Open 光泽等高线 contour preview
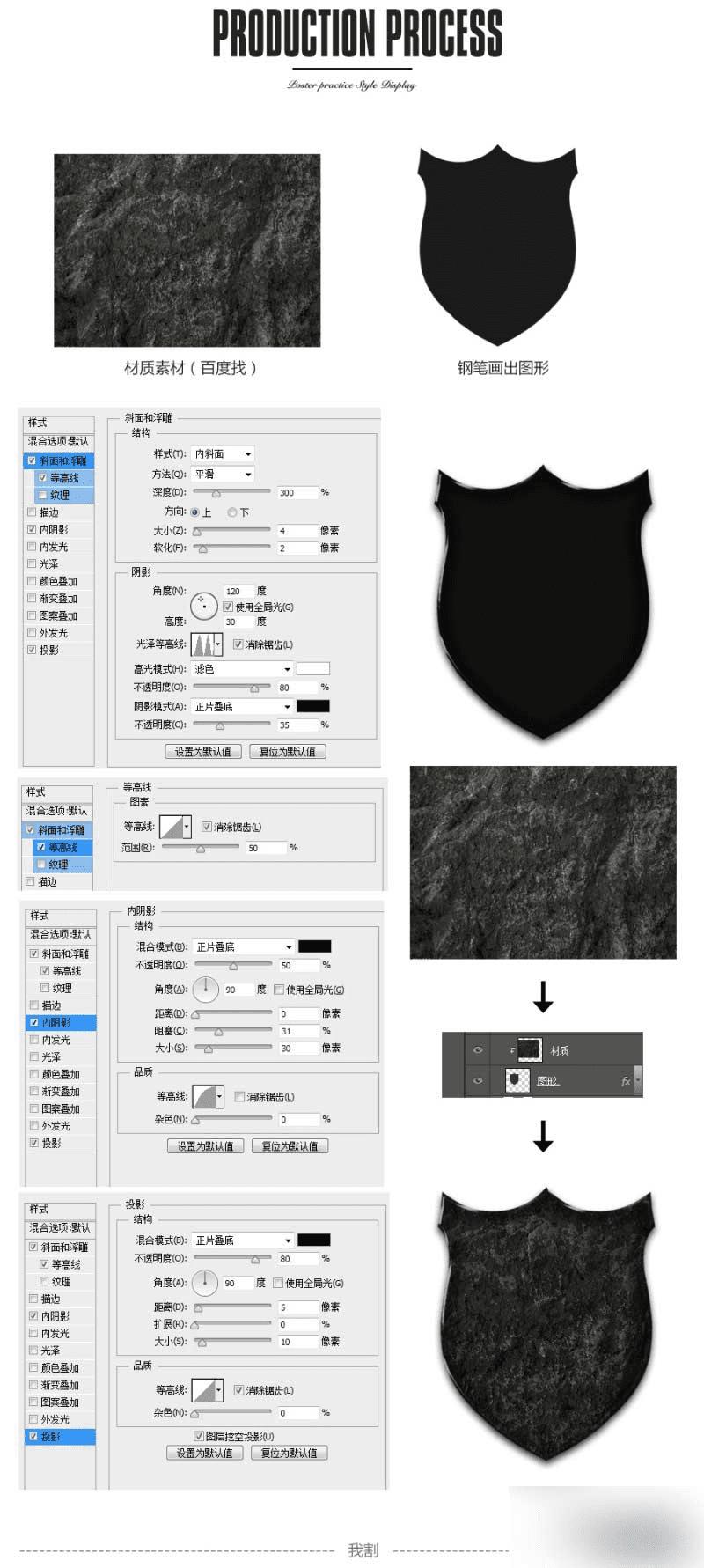 coord(202,644)
